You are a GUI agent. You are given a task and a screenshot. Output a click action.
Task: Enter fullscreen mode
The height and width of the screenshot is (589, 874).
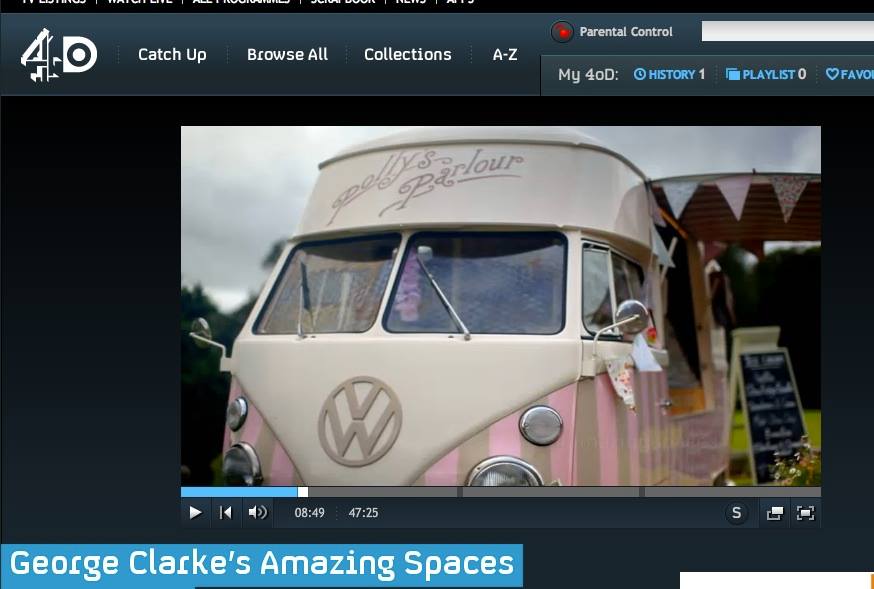805,513
